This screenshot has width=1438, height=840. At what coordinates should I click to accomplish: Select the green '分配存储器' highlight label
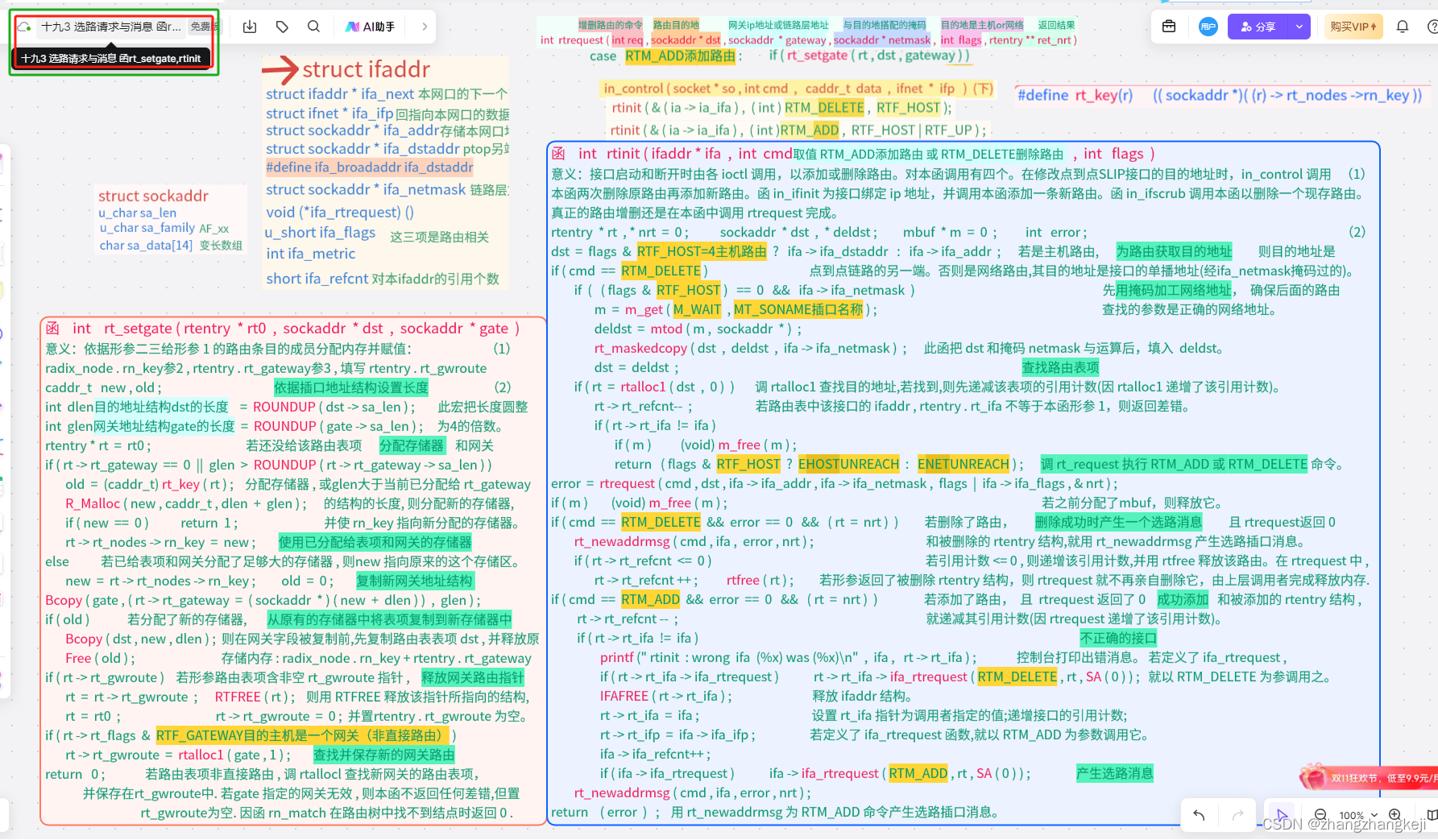412,445
